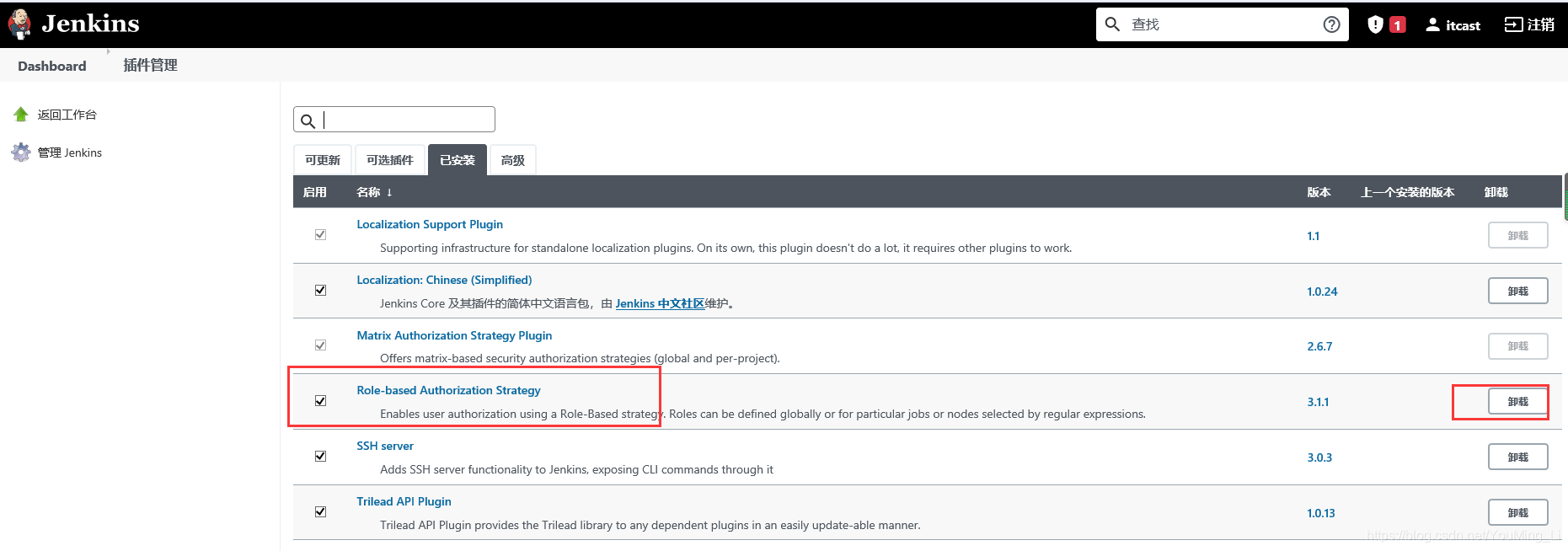Open 插件管理 breadcrumb
The height and width of the screenshot is (551, 1568).
(150, 65)
